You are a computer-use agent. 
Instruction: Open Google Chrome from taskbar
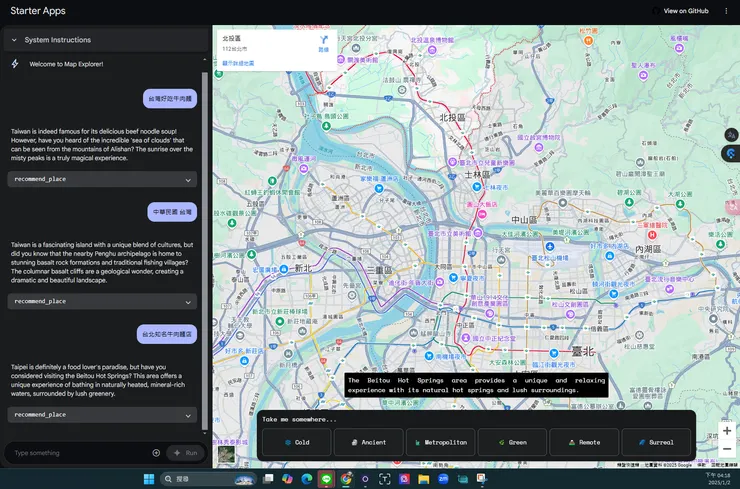pos(346,479)
